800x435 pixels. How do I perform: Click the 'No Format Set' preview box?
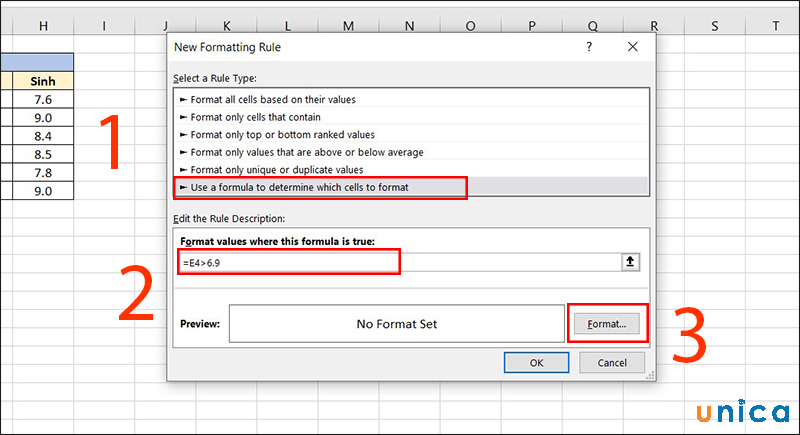396,324
